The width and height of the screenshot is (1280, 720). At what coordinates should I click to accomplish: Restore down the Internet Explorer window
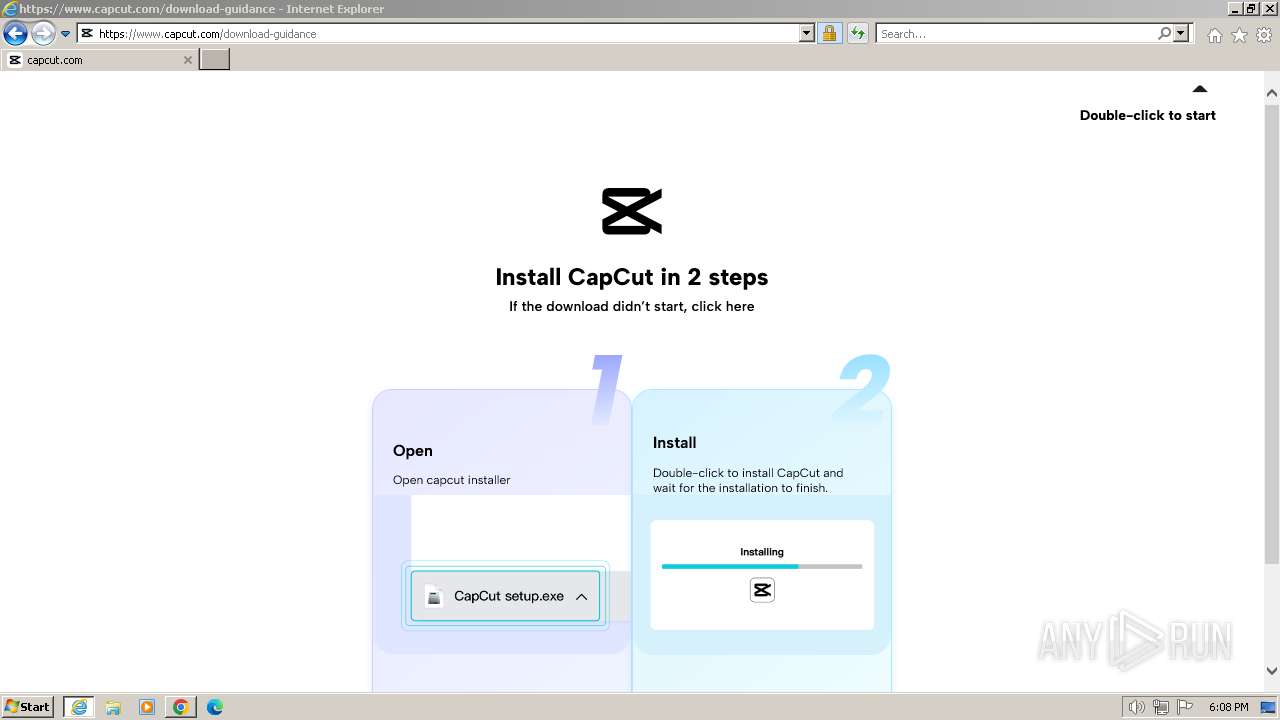[x=1251, y=8]
